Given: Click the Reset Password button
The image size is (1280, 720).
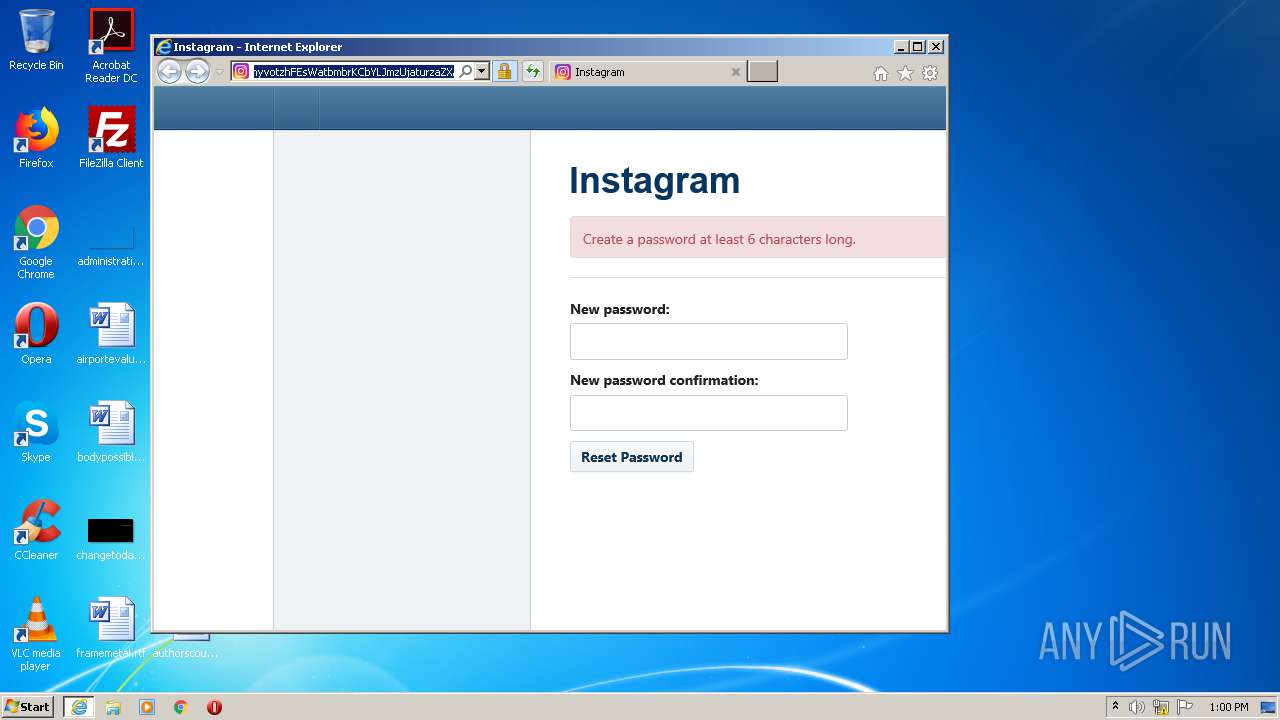Looking at the screenshot, I should 632,457.
